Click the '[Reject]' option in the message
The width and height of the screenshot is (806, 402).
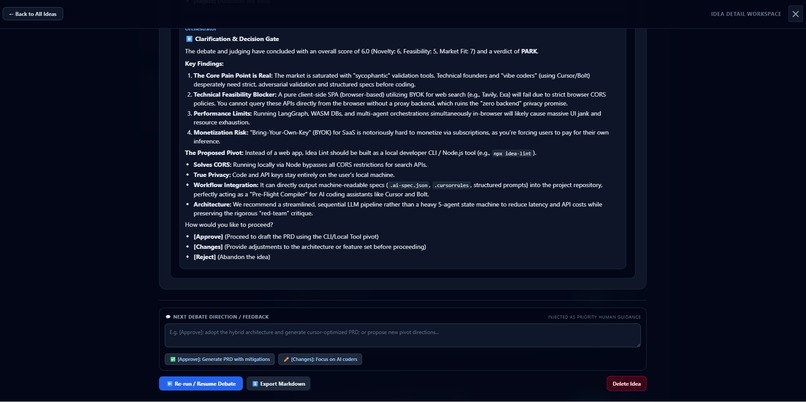(x=205, y=257)
